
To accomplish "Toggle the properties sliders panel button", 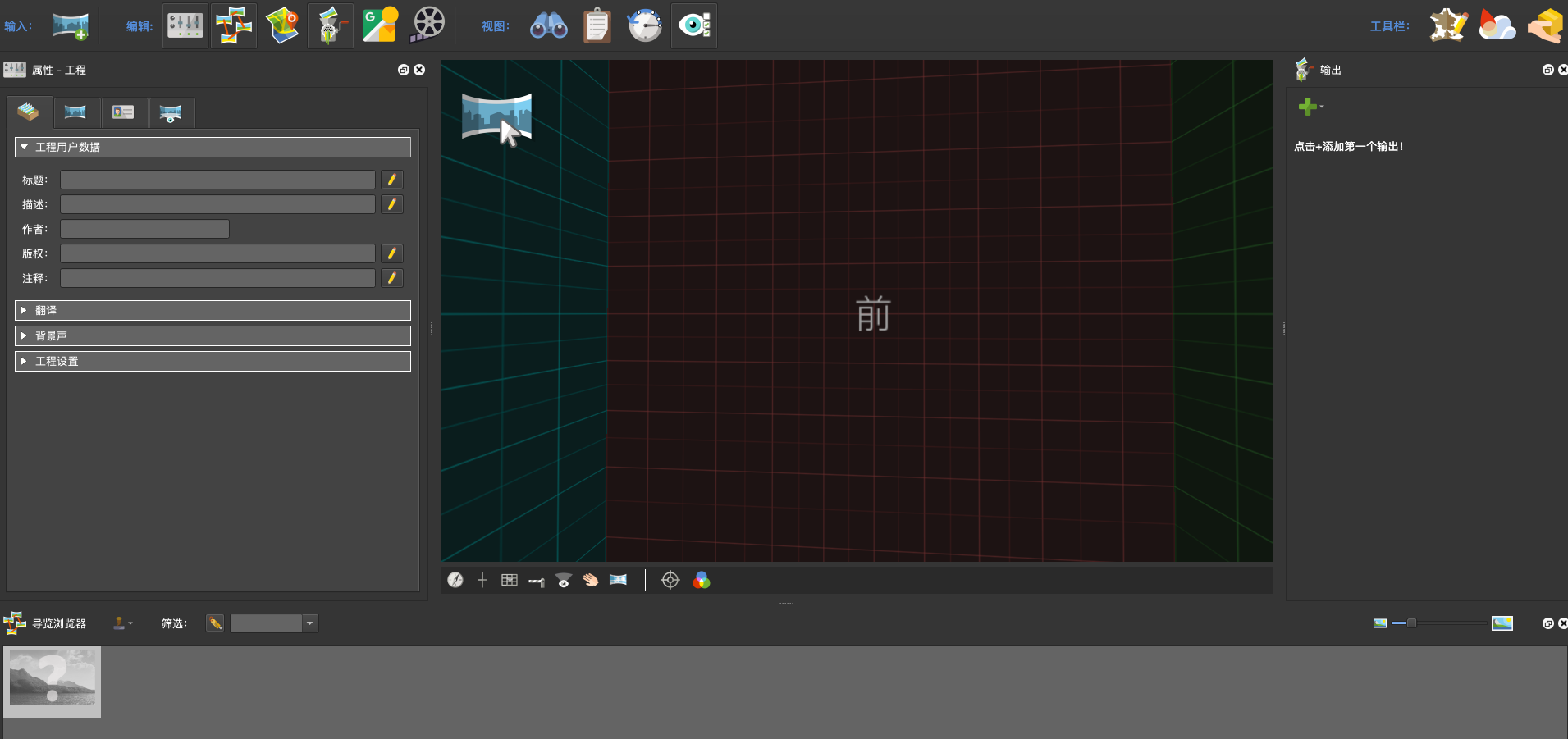I will 185,25.
